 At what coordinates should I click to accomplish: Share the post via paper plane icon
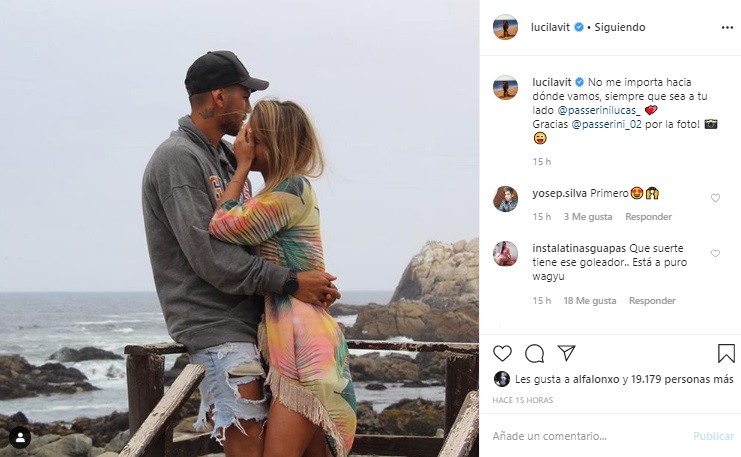[x=566, y=353]
